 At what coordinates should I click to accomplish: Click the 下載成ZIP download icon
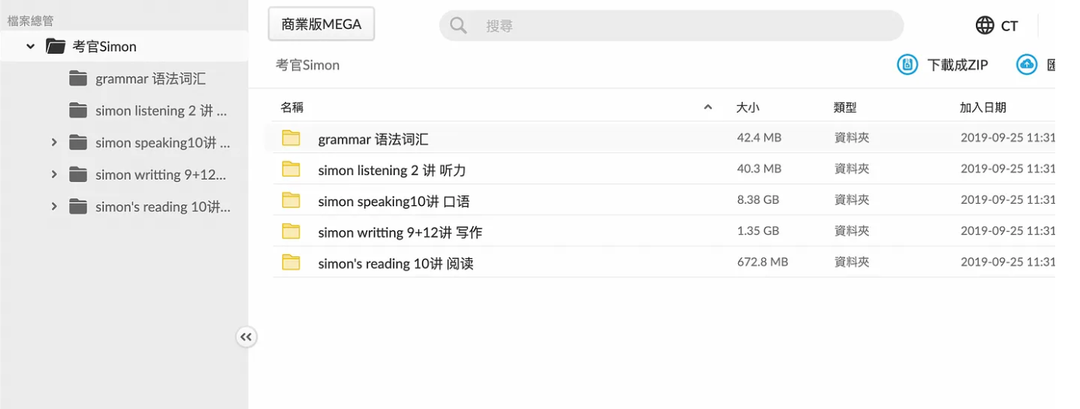(908, 65)
